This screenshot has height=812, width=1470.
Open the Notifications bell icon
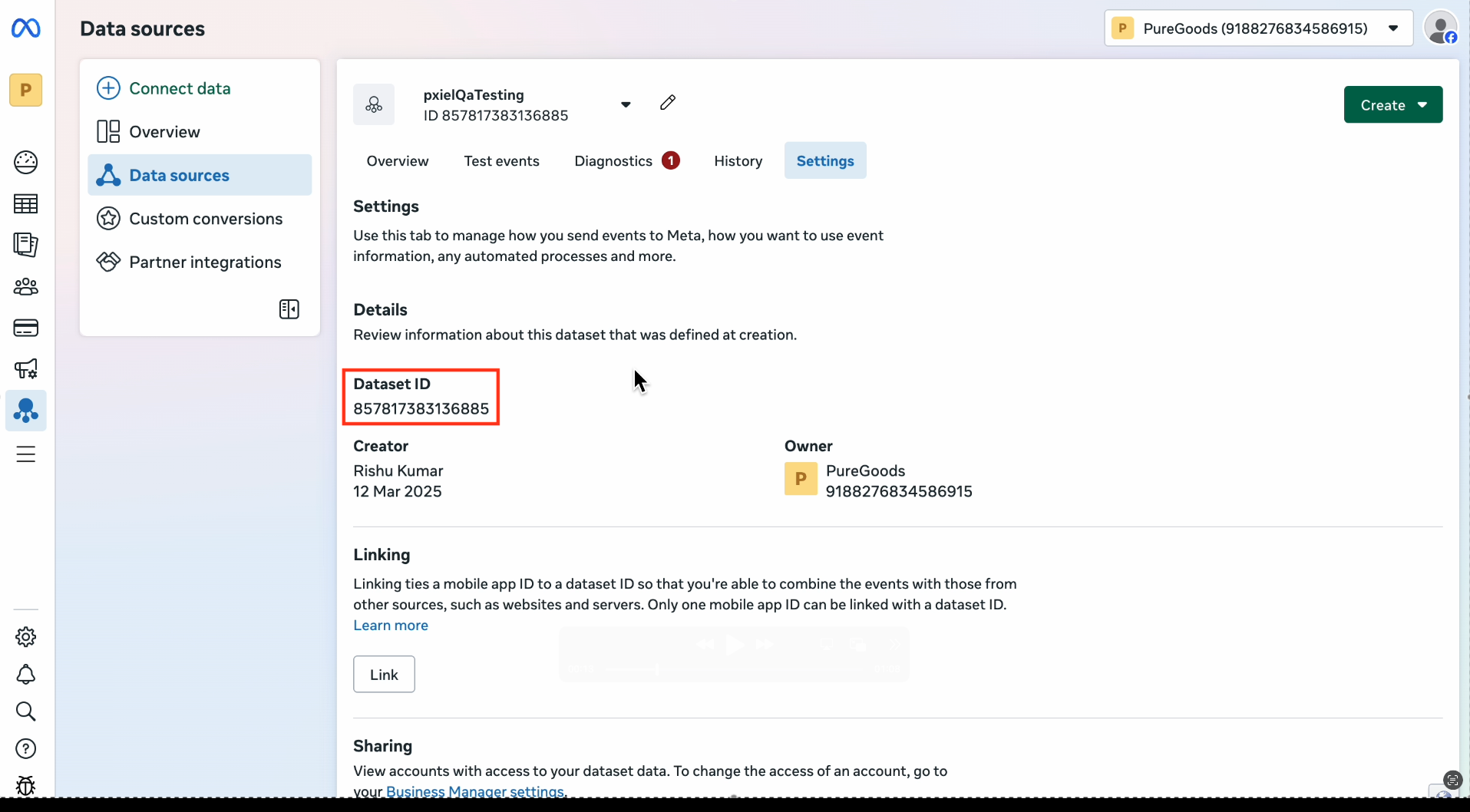click(25, 675)
